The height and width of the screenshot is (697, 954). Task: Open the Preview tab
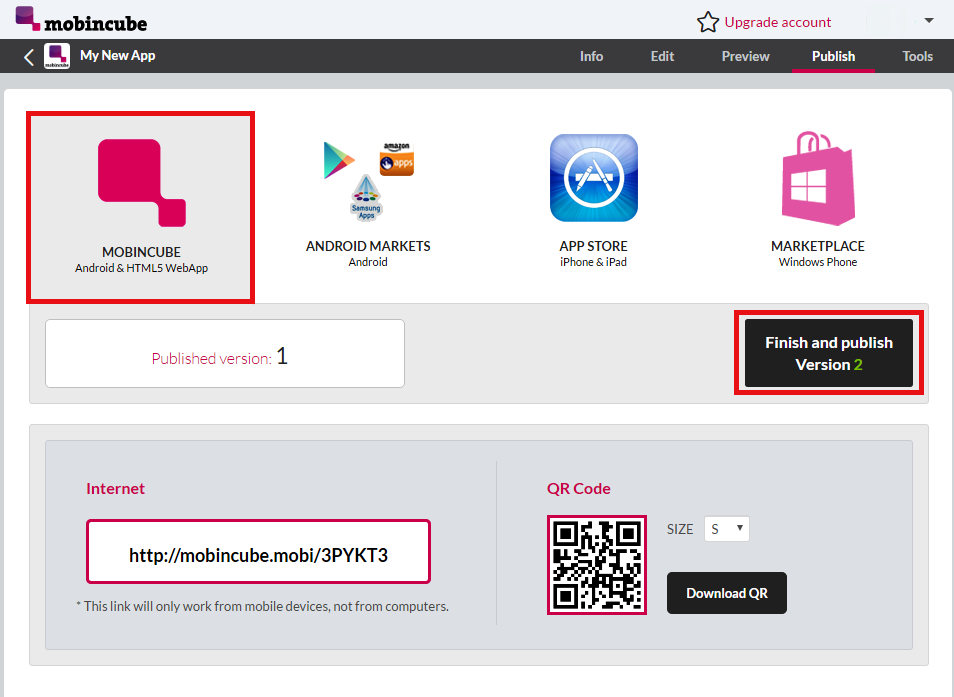(x=745, y=57)
